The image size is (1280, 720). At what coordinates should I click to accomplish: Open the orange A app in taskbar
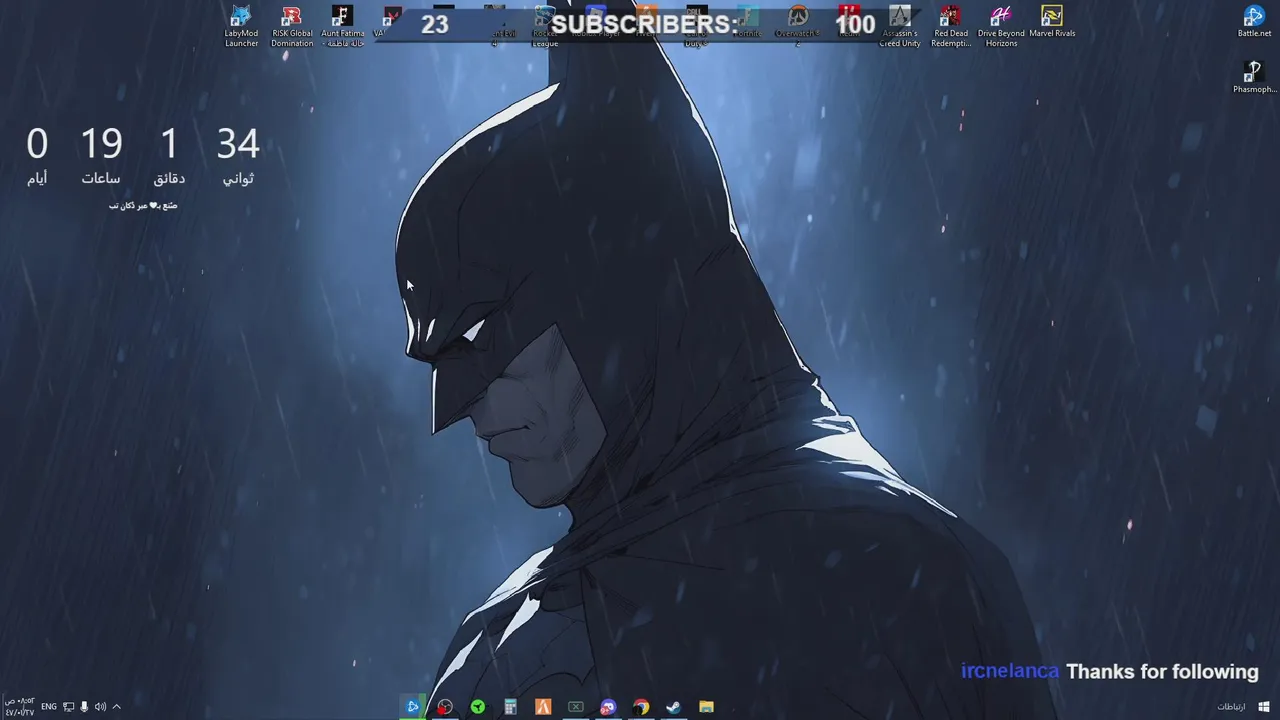coord(543,707)
